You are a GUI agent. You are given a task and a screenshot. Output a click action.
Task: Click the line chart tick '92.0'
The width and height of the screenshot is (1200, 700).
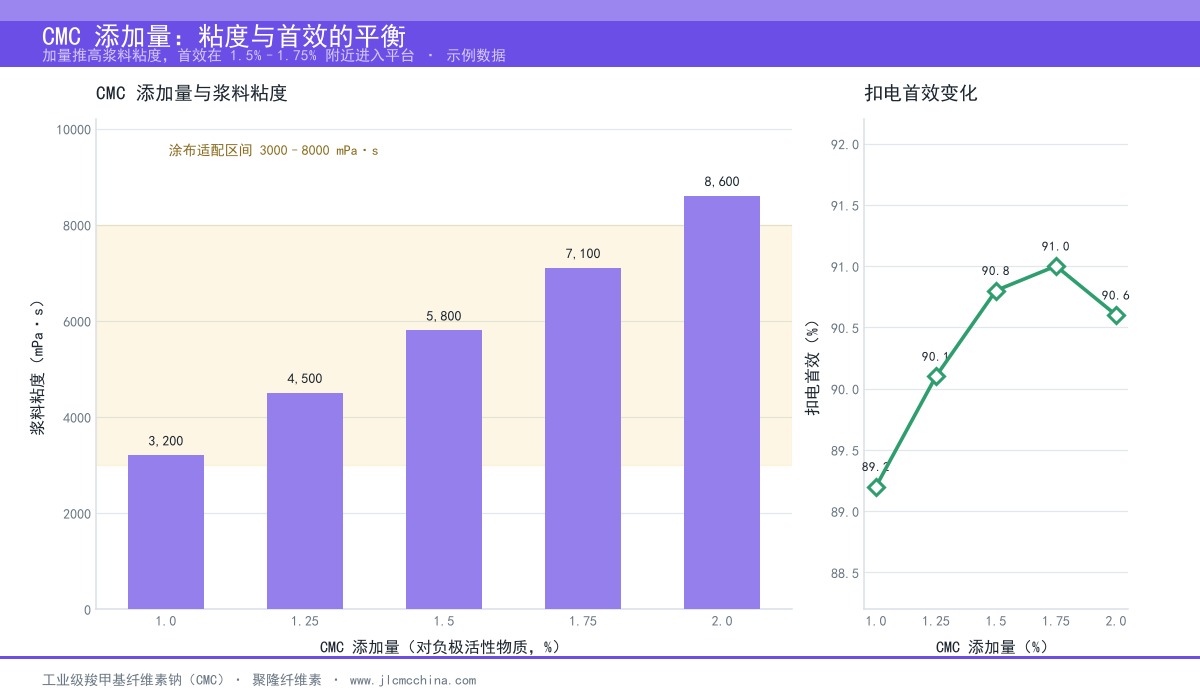[x=845, y=145]
